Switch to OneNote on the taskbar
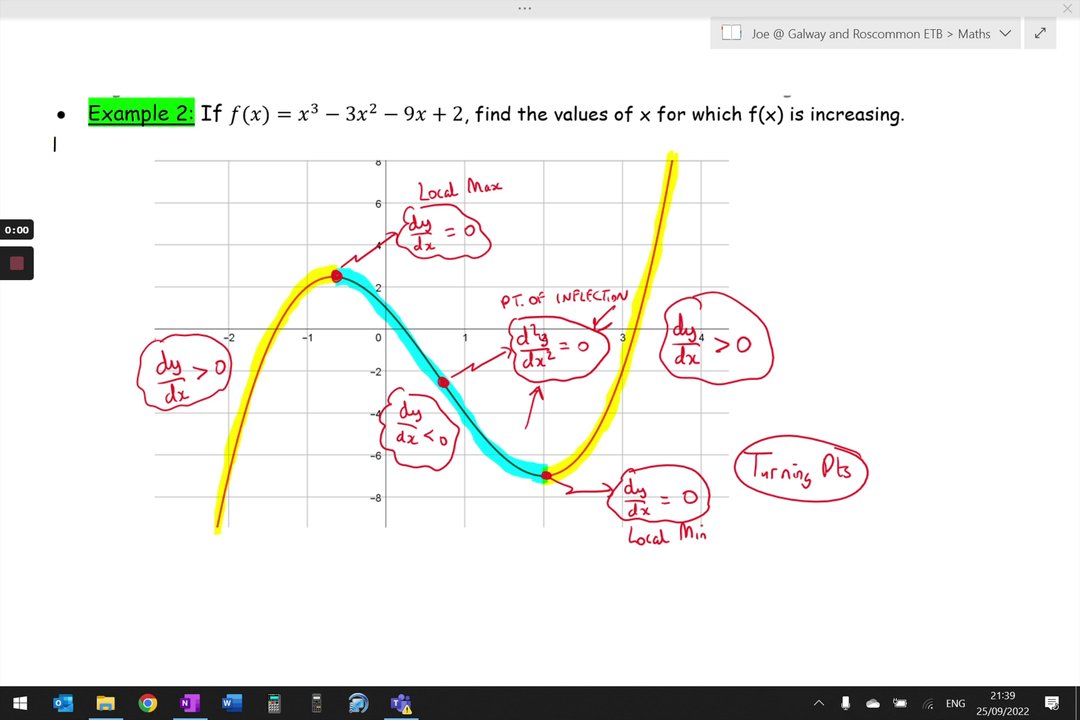This screenshot has height=720, width=1080. [x=189, y=703]
